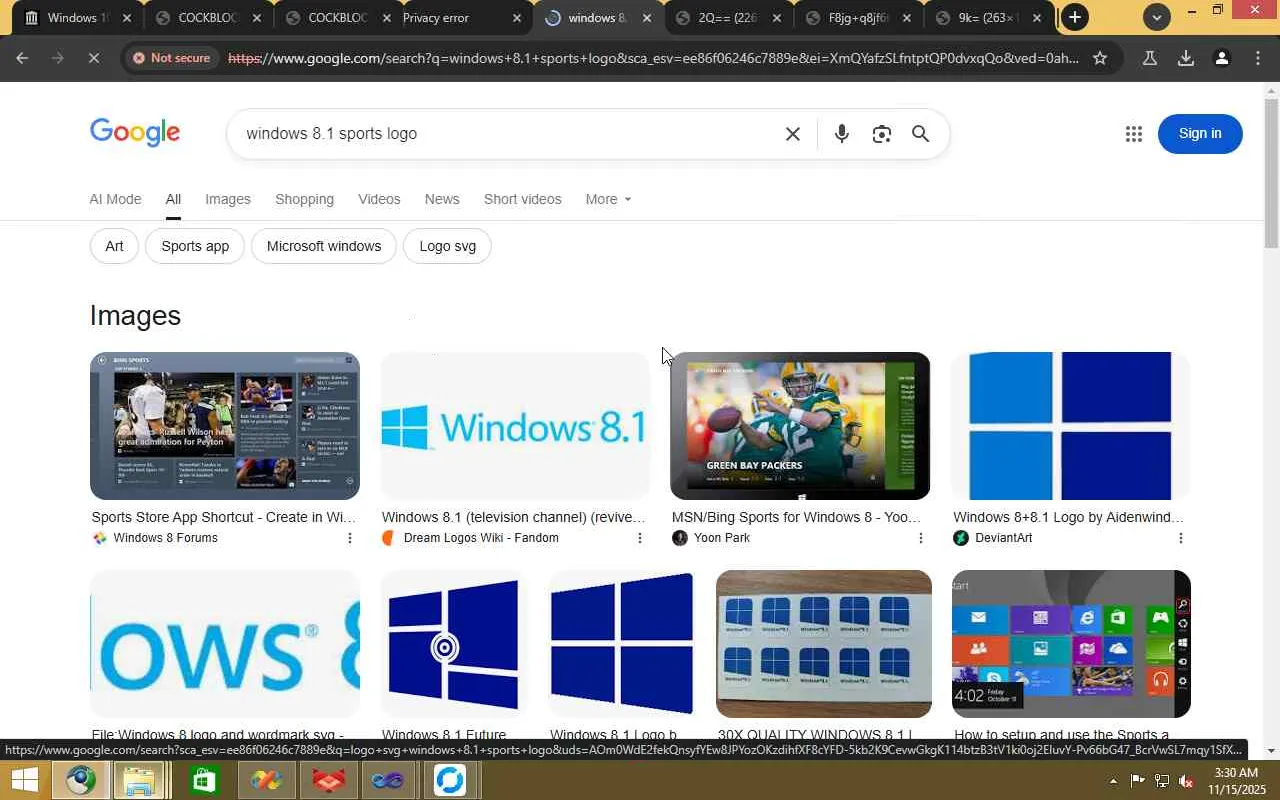Show hidden tray icons arrow
The width and height of the screenshot is (1280, 800).
coord(1113,781)
